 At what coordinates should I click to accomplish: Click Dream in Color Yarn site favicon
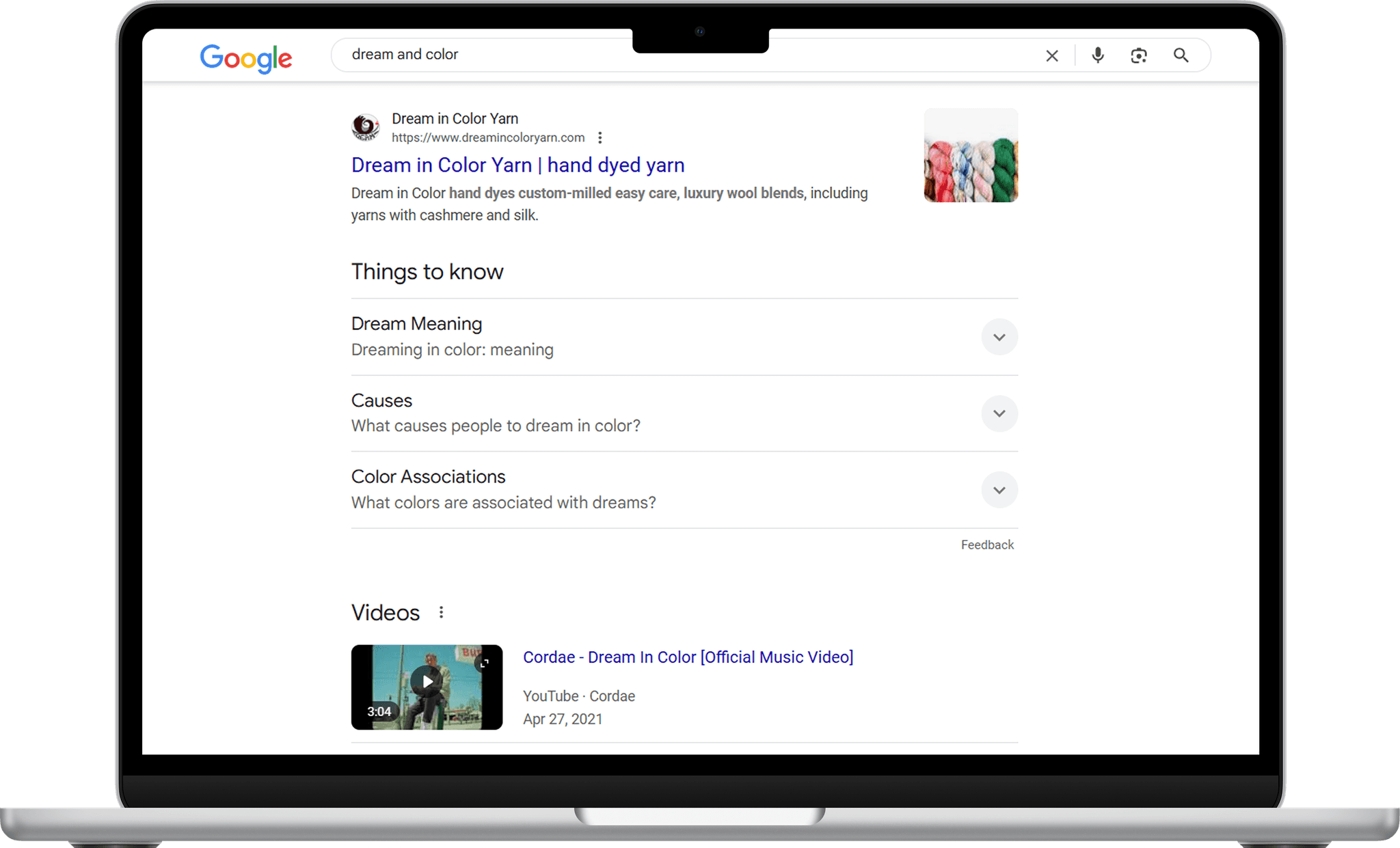pyautogui.click(x=365, y=128)
